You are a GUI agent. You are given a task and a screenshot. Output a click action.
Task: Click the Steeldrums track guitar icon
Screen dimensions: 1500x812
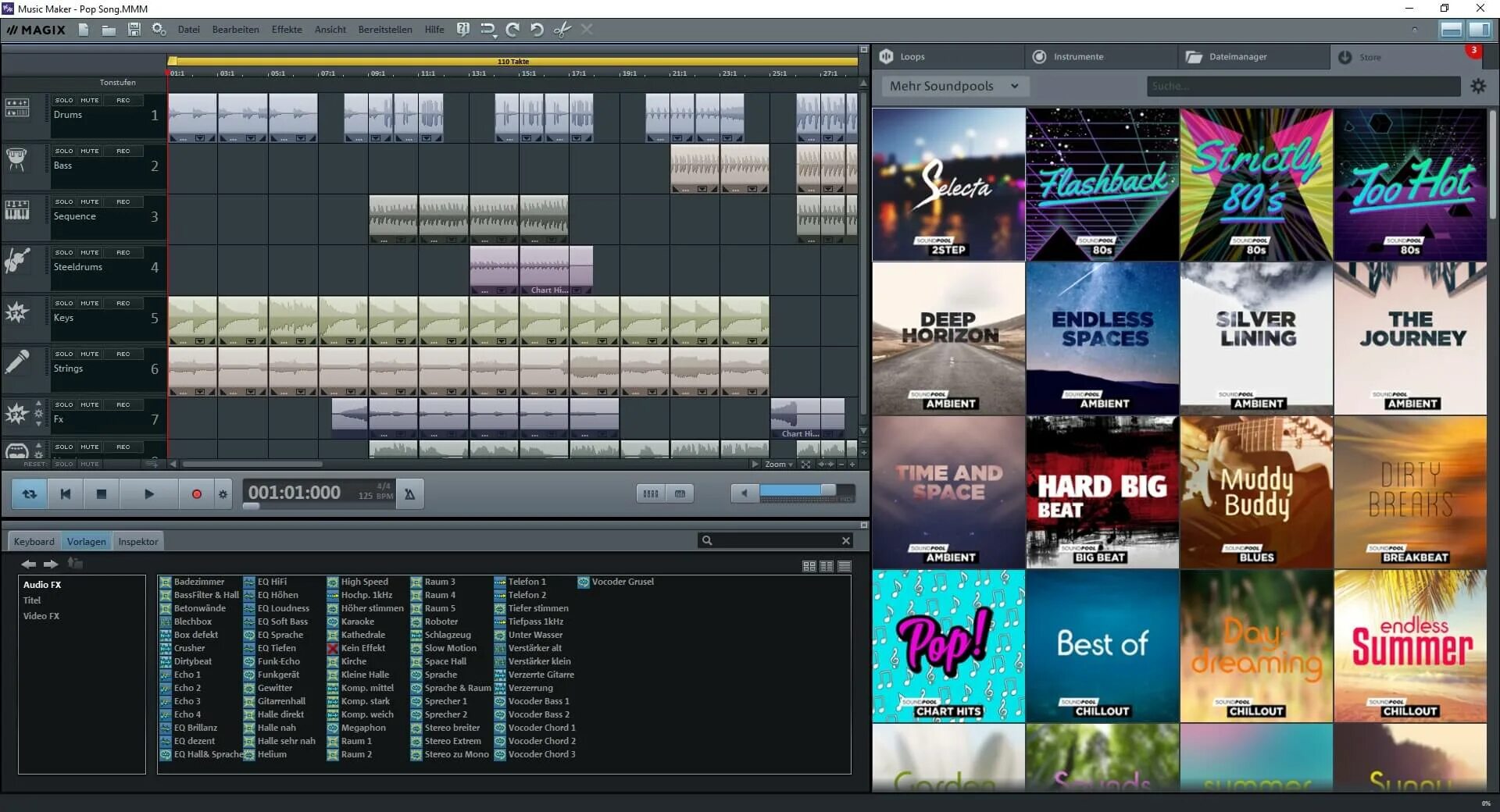(x=16, y=260)
